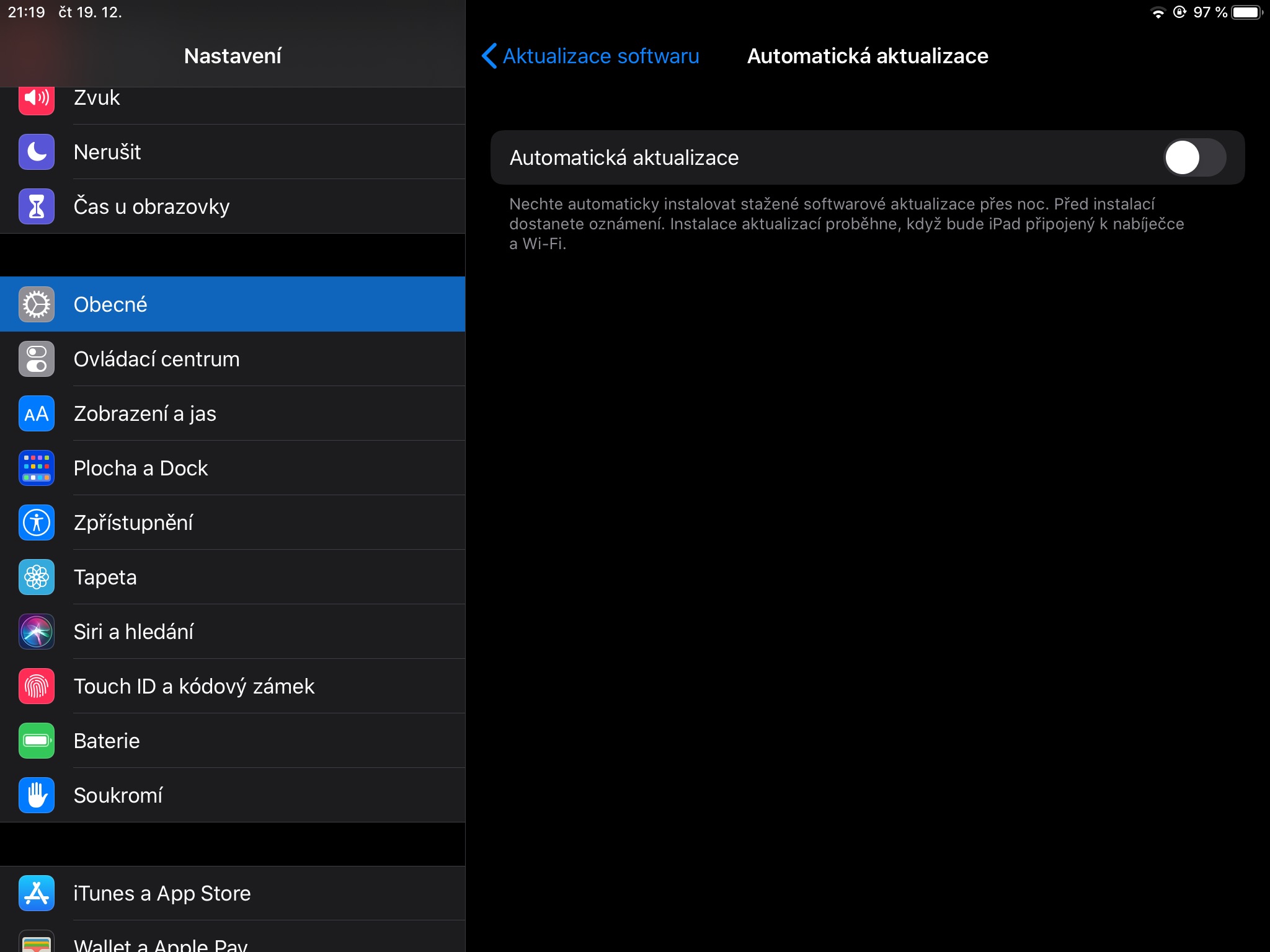Tap the Siri a hledání icon

pos(37,632)
